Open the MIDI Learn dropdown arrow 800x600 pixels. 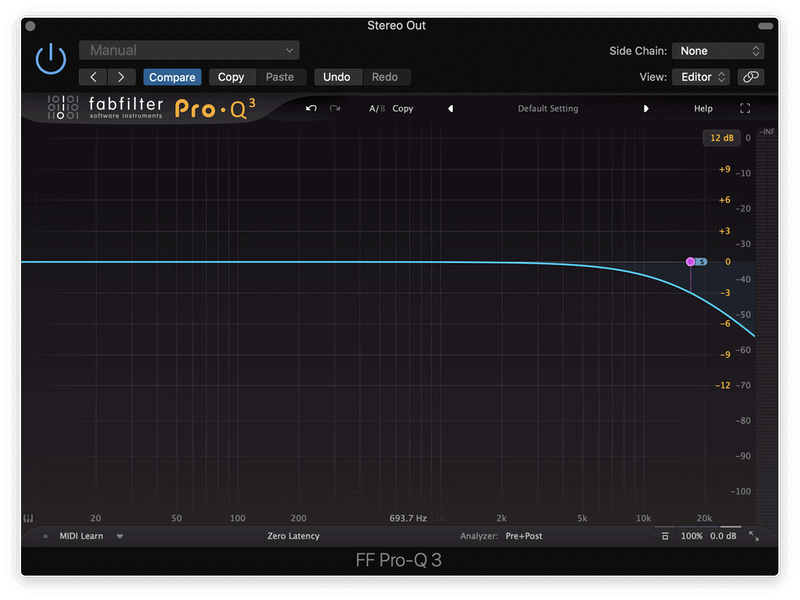pyautogui.click(x=120, y=536)
